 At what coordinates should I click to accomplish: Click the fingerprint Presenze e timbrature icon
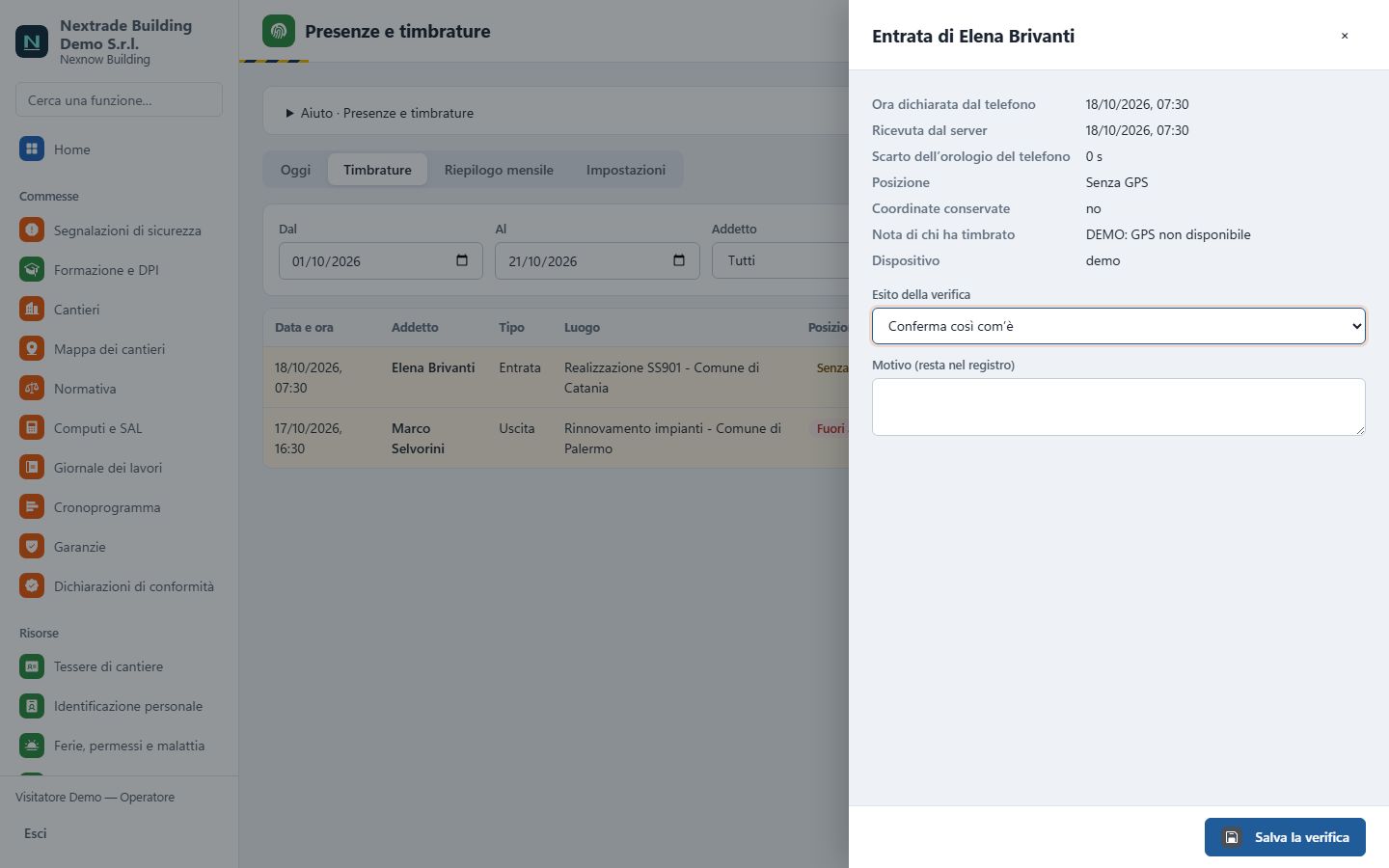pos(279,31)
